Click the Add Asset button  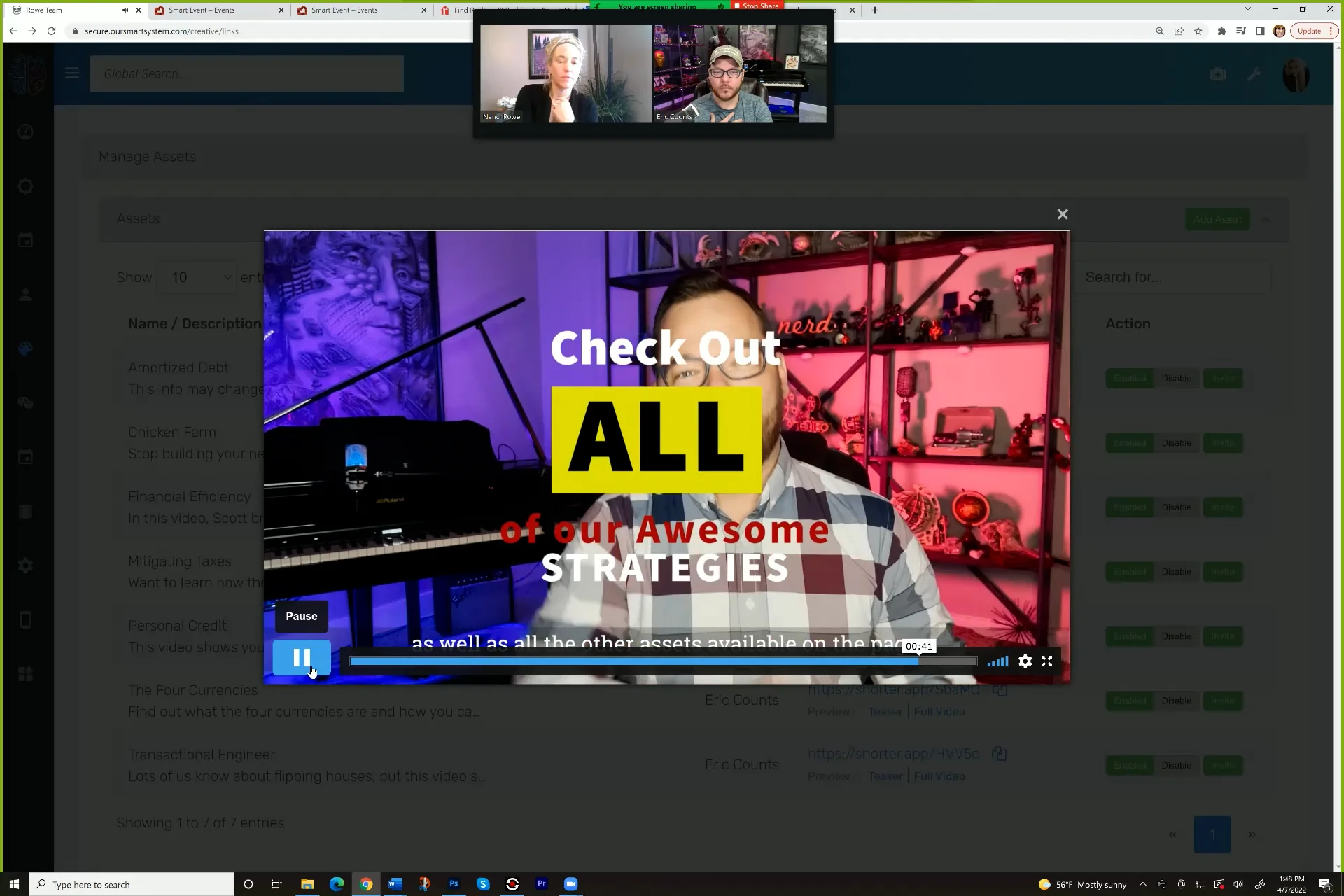pos(1218,219)
